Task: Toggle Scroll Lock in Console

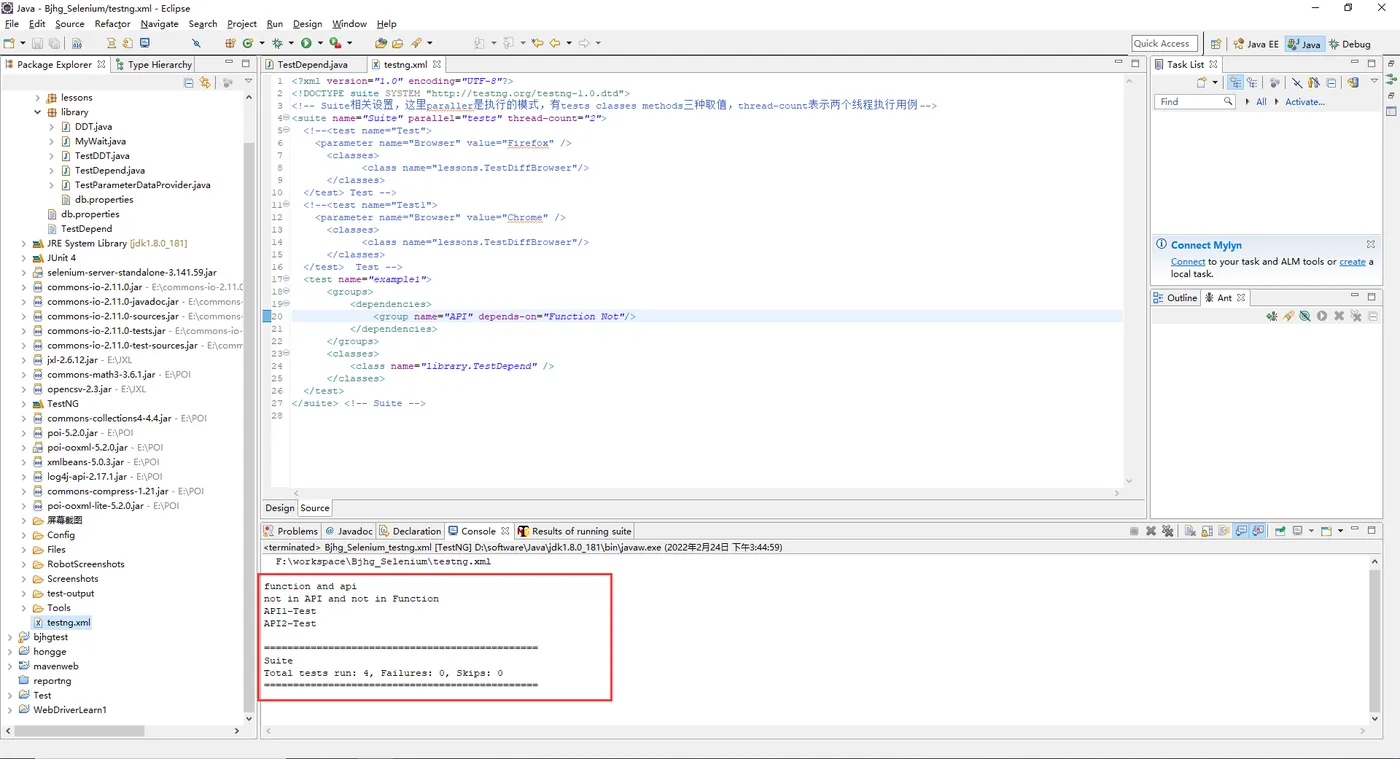Action: pos(1208,531)
